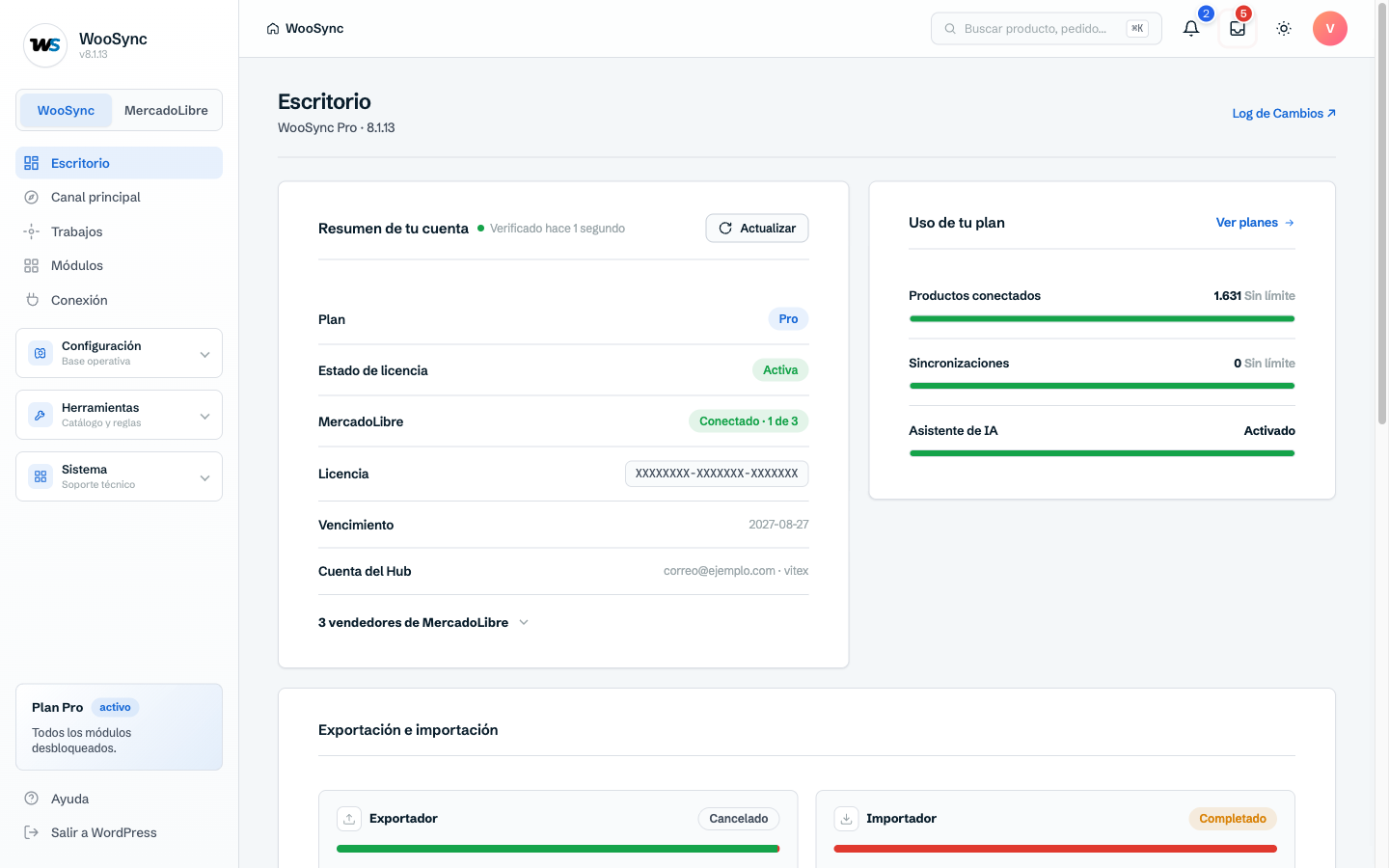Switch to the MercadoLibre channel toggle
This screenshot has width=1389, height=868.
[x=166, y=110]
